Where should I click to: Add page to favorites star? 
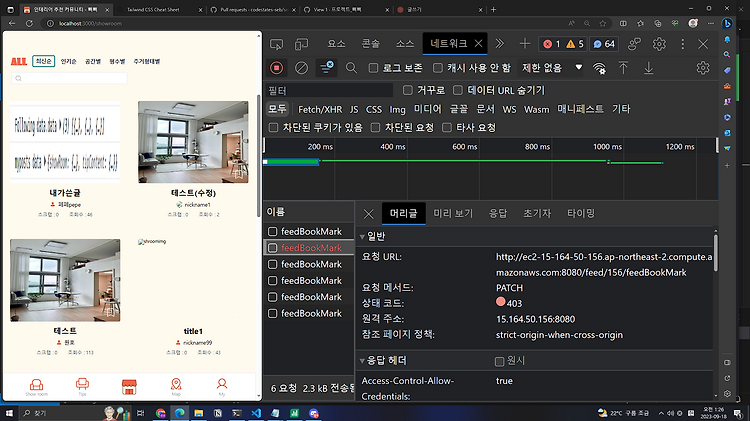[603, 23]
